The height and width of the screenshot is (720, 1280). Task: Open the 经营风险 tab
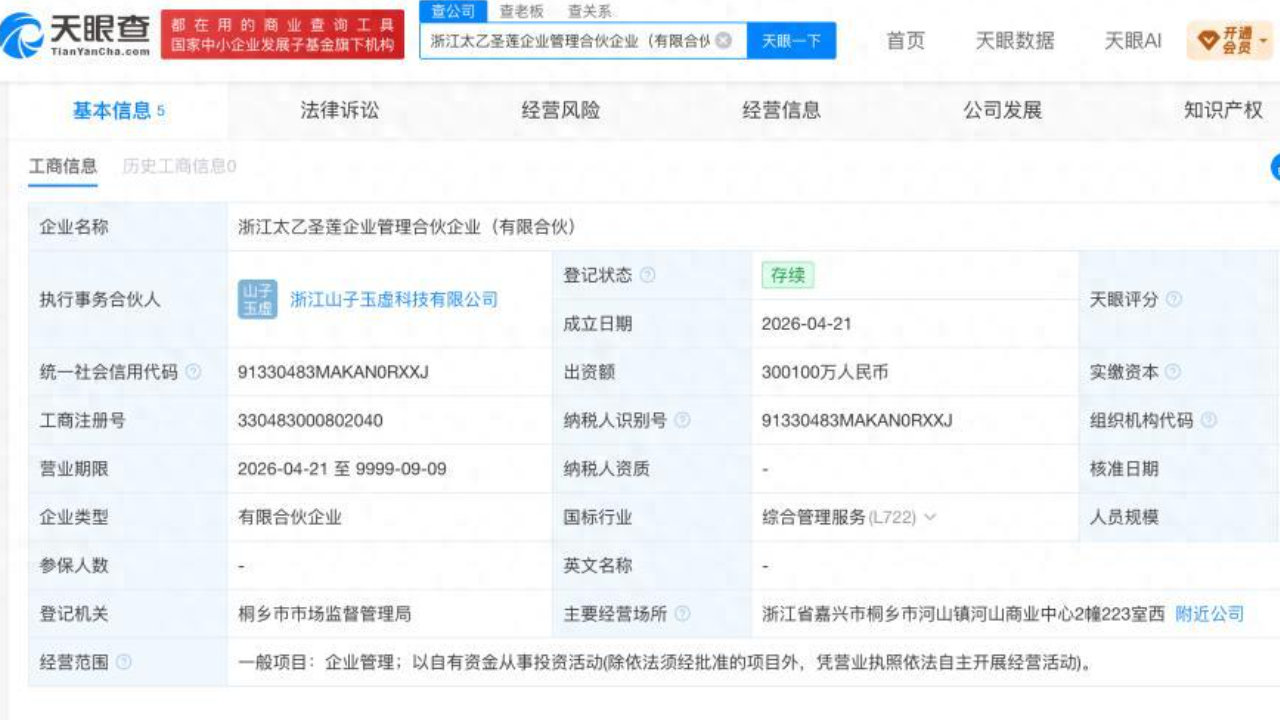(561, 110)
